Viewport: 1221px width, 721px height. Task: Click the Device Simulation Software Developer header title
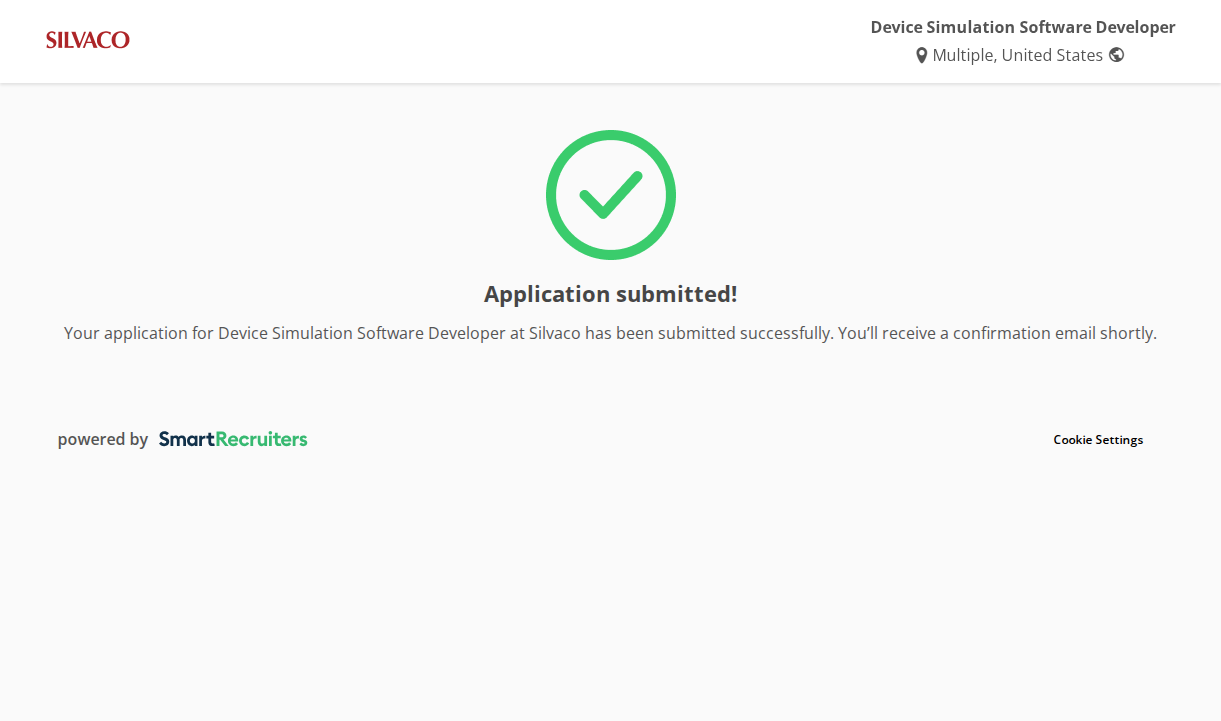click(1022, 27)
